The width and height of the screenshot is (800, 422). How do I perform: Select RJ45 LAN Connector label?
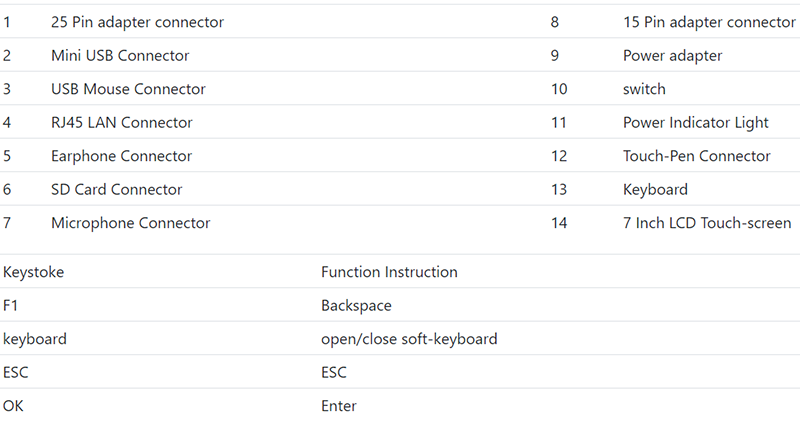click(121, 122)
